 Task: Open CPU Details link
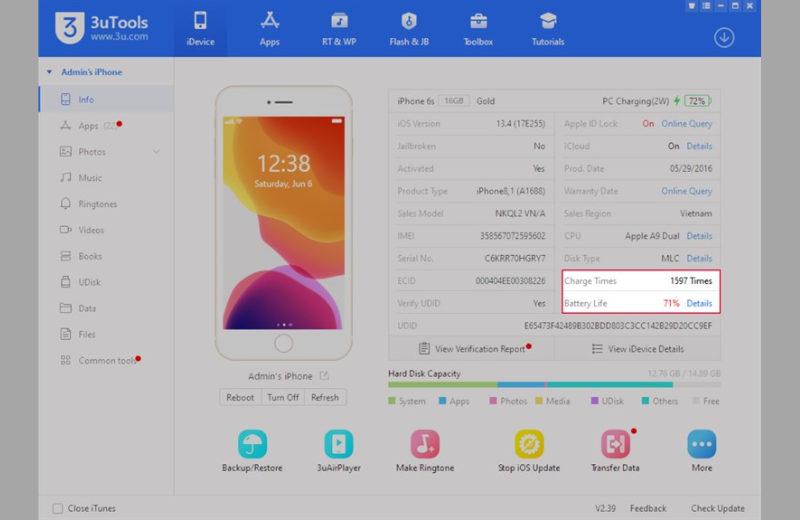[x=699, y=236]
